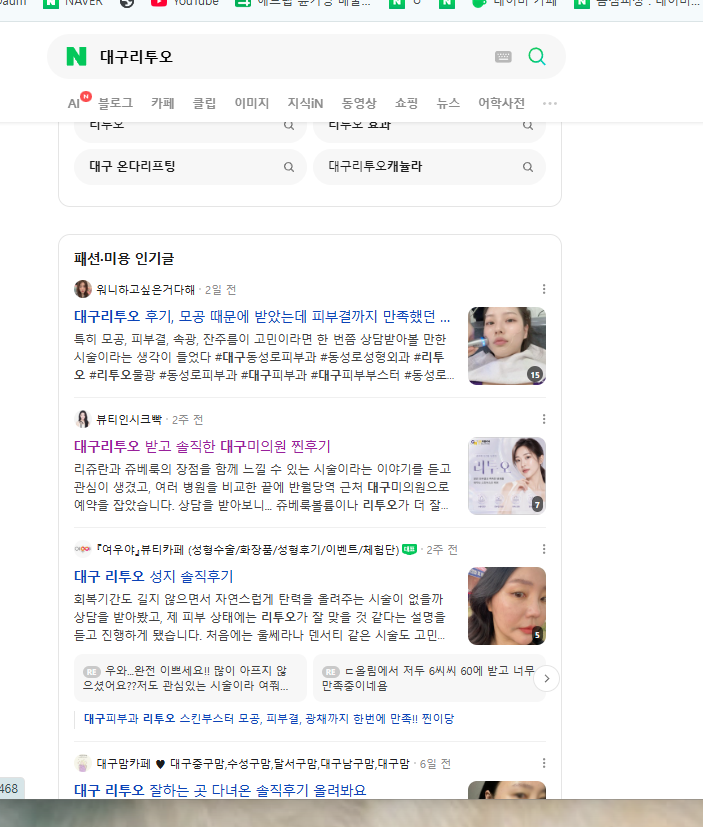Switch to the 지식iN tab
Viewport: 703px width, 827px height.
point(305,103)
